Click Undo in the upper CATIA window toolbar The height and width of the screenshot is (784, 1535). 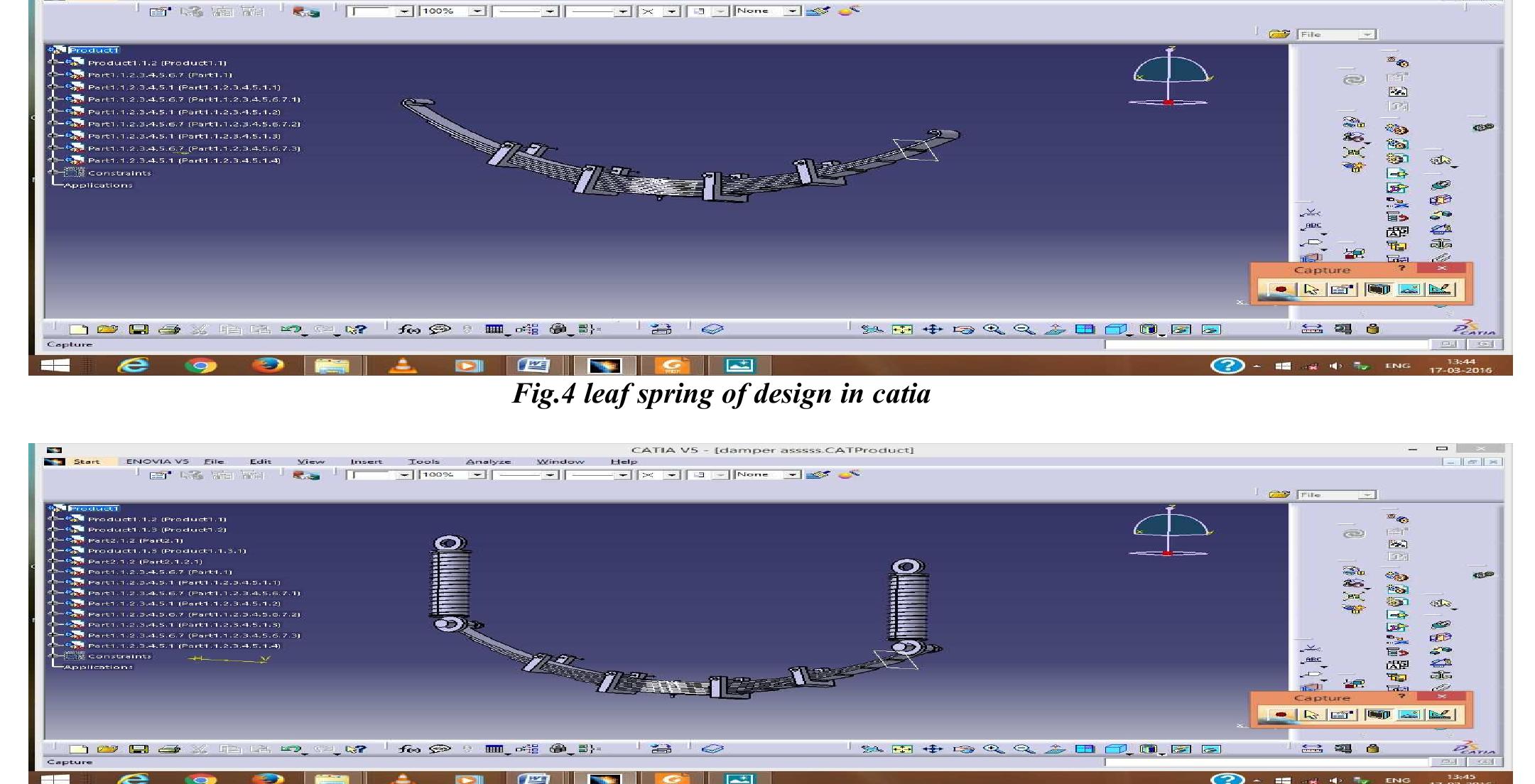point(291,330)
